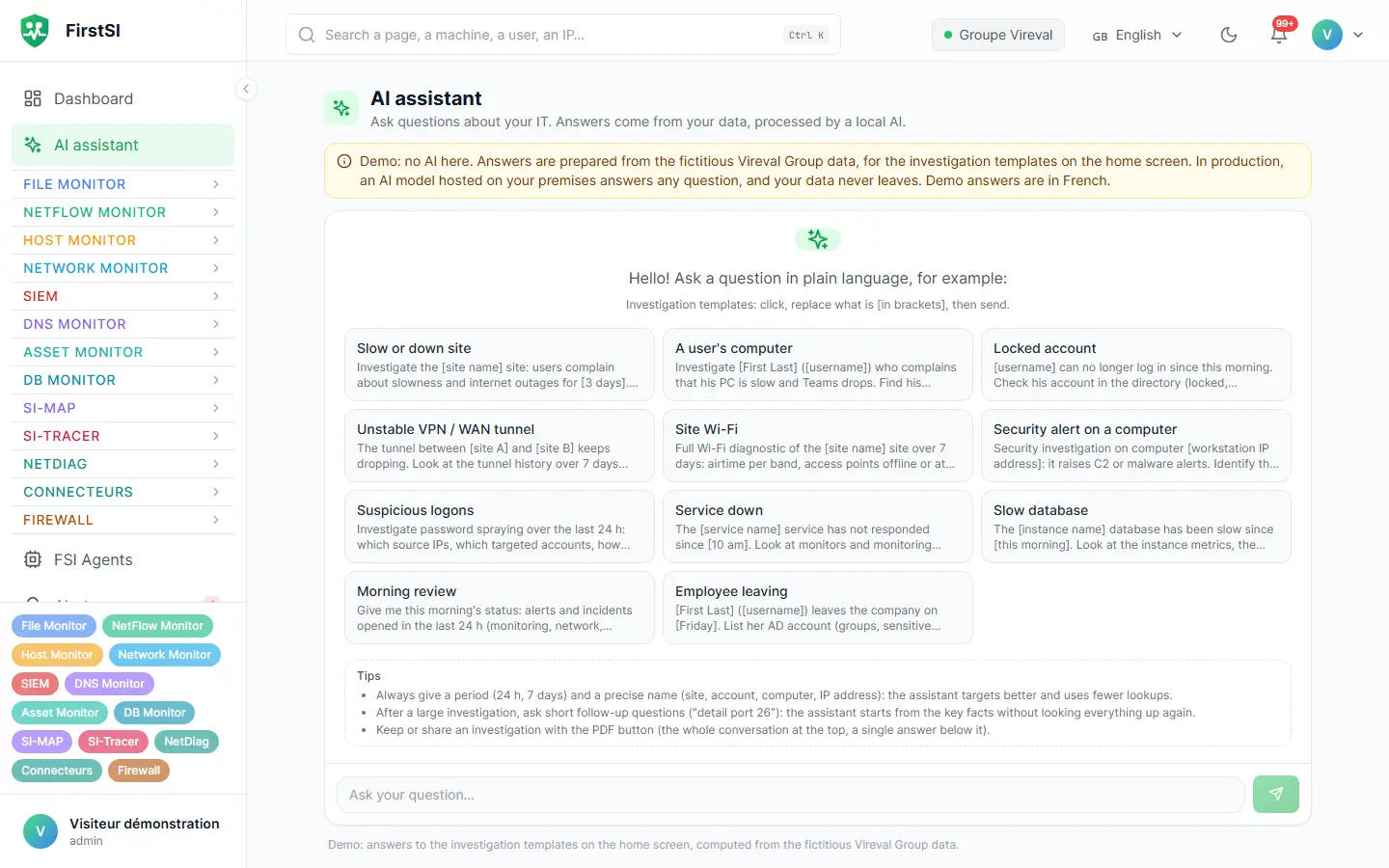Expand the DNS MONITOR section
Viewport: 1389px width, 868px height.
pos(123,324)
